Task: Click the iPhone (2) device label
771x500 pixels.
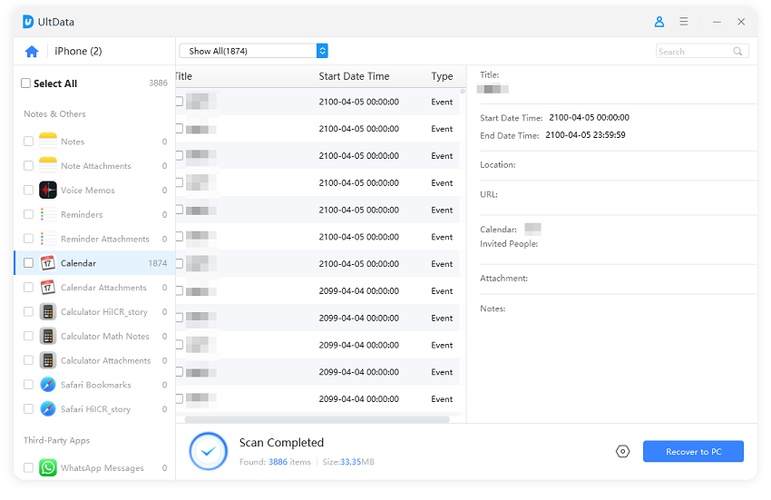Action: click(78, 51)
